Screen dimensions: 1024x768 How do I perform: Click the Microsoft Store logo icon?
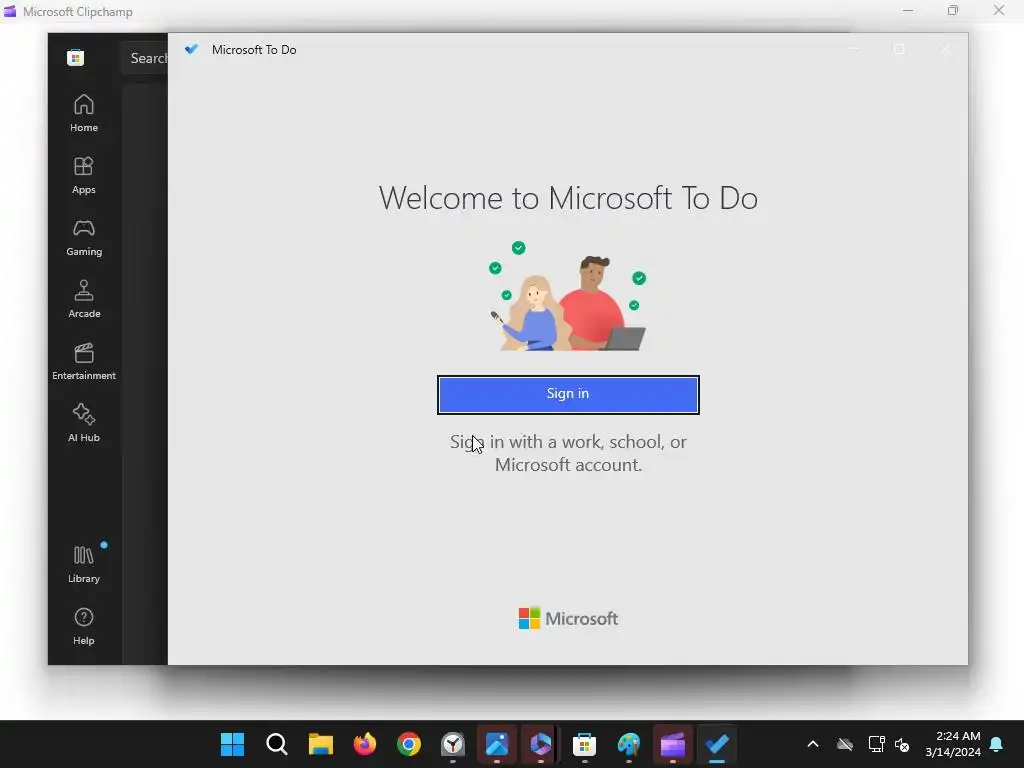[x=75, y=57]
